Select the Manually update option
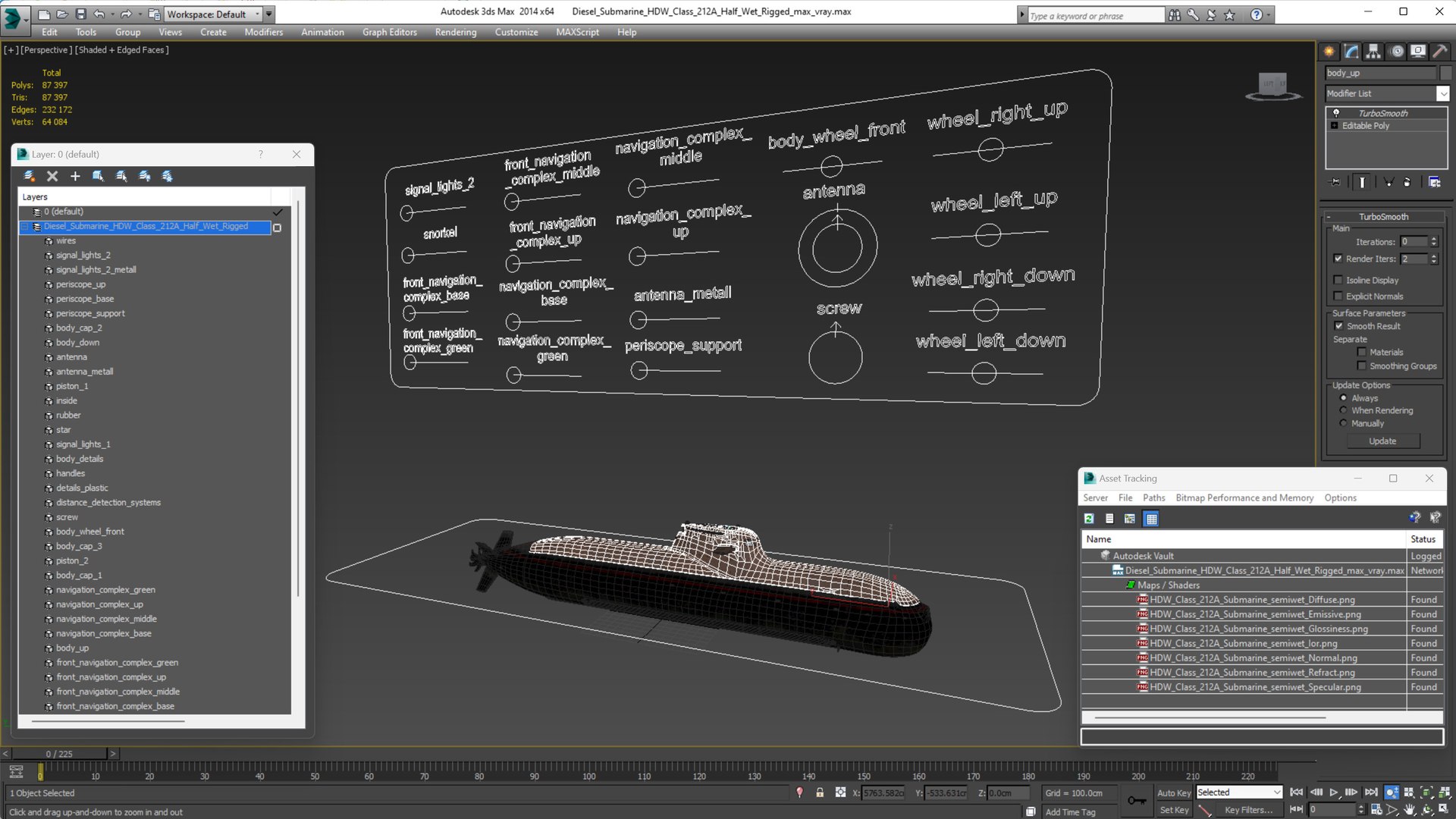This screenshot has height=819, width=1456. click(1344, 423)
